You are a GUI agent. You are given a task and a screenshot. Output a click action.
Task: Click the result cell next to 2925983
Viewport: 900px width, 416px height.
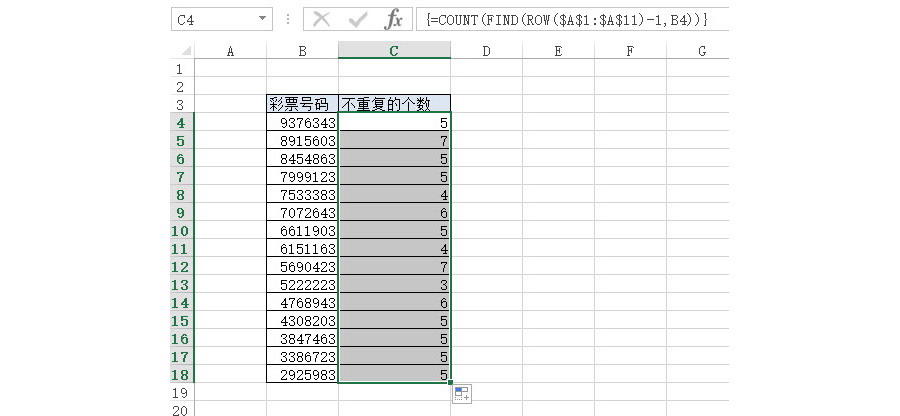coord(394,375)
